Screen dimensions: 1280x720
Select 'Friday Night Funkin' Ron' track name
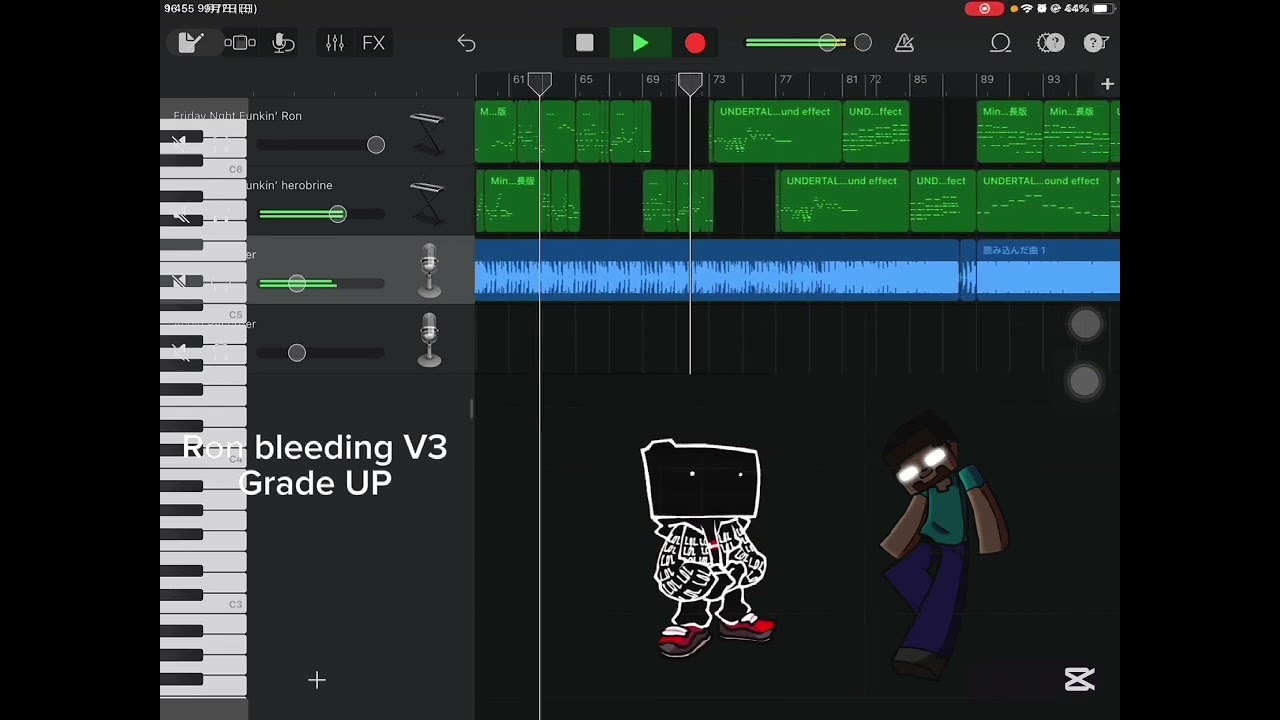237,116
